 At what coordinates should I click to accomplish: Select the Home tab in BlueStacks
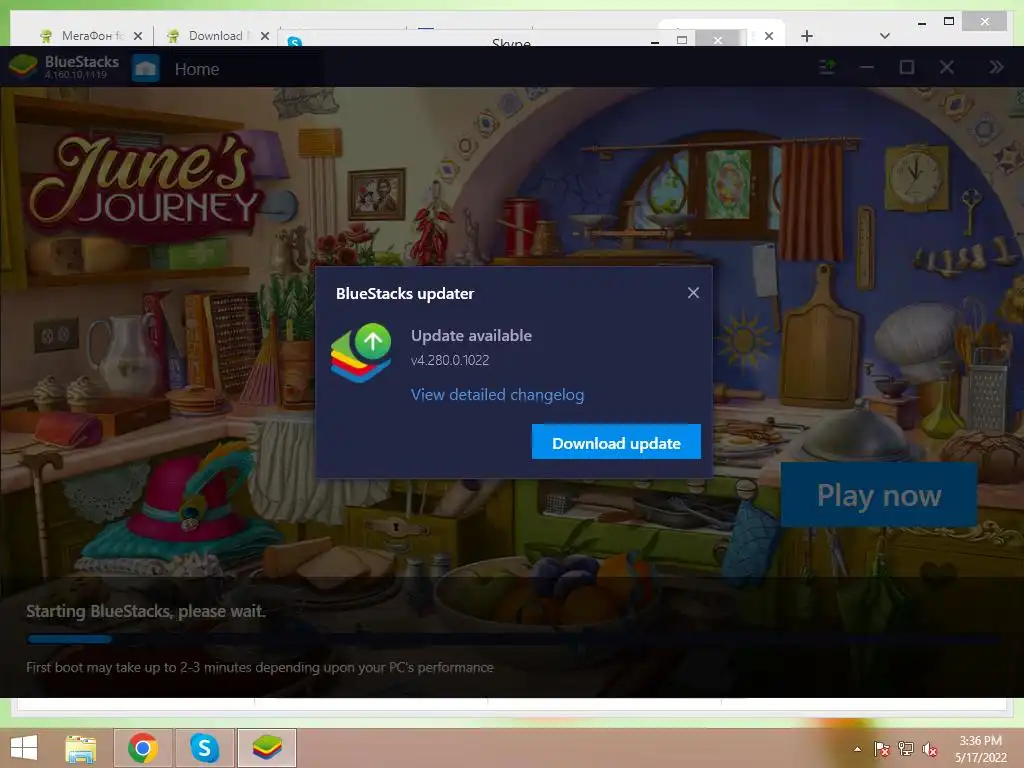pyautogui.click(x=197, y=69)
